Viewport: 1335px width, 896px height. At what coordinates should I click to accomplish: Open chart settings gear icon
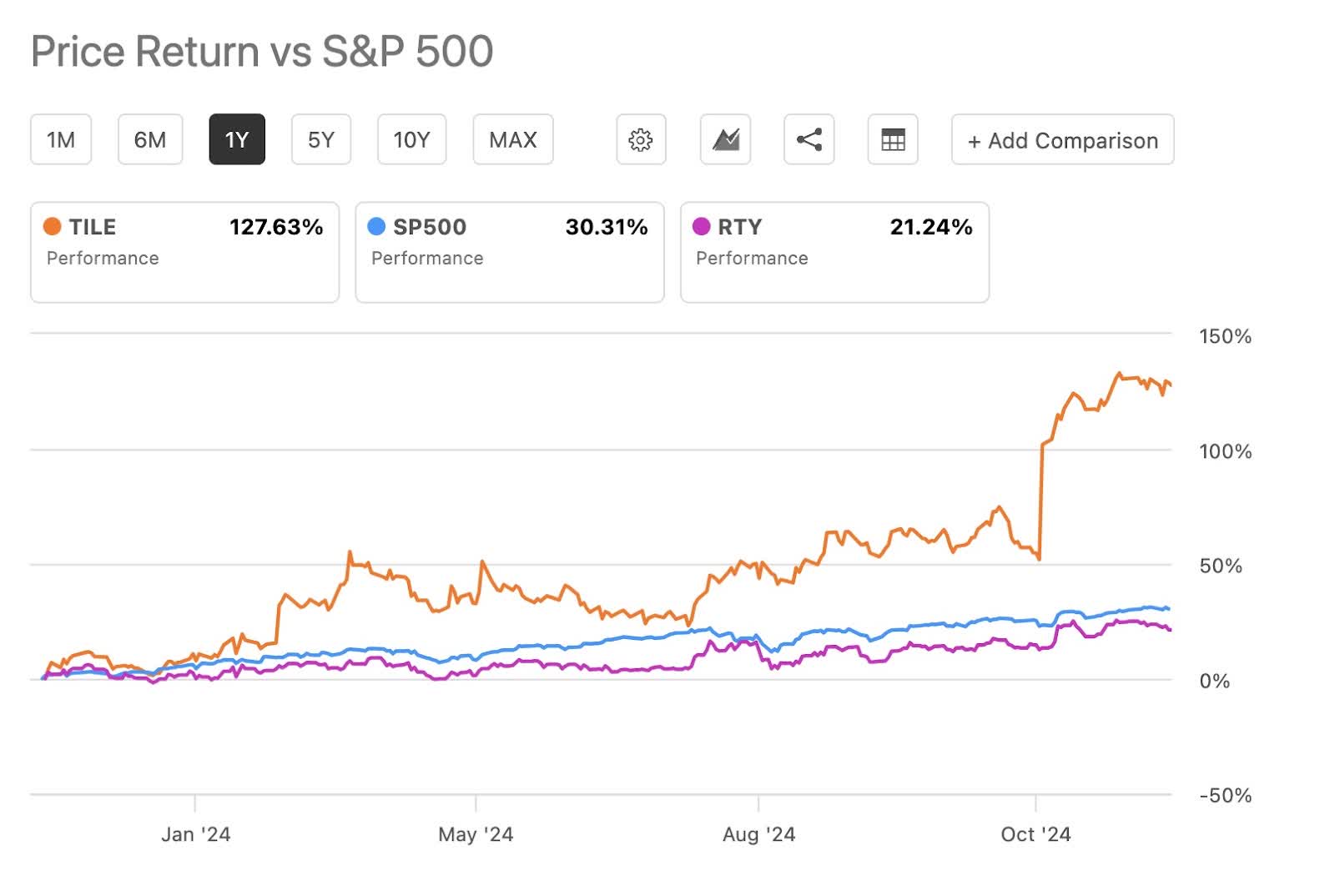[x=641, y=139]
